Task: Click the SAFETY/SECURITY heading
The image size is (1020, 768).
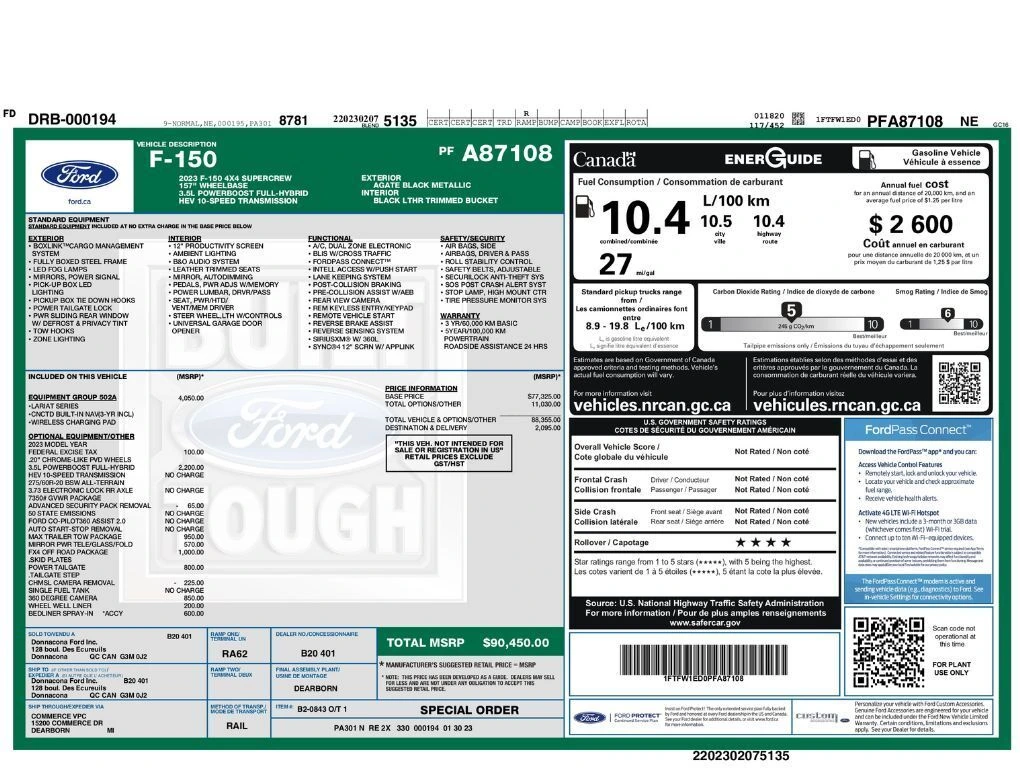Action: point(472,239)
